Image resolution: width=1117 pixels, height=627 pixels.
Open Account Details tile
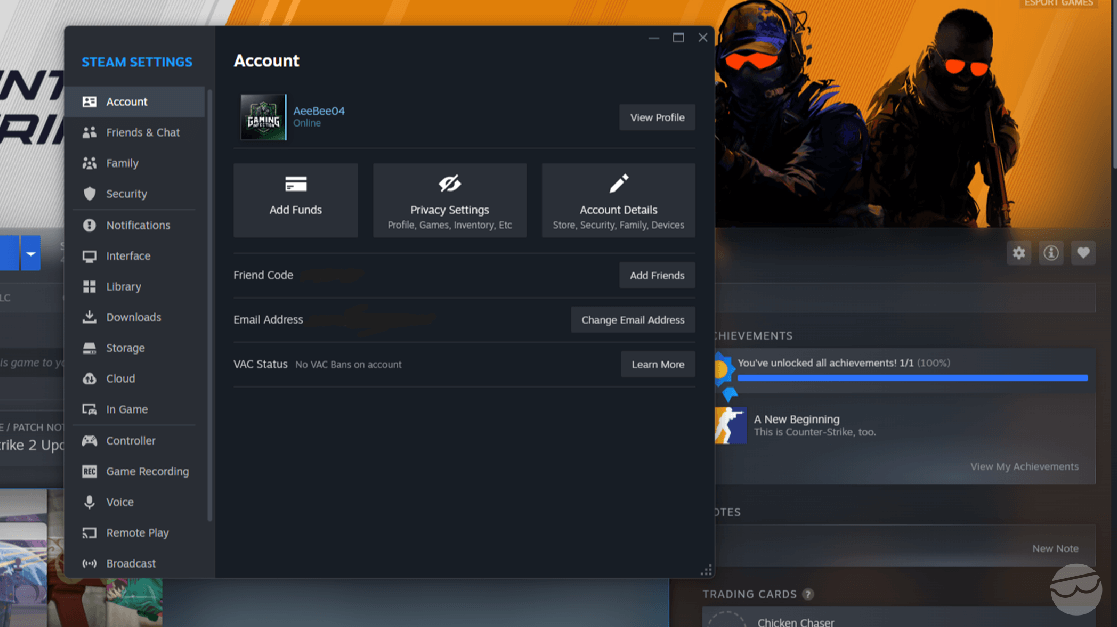[x=618, y=200]
